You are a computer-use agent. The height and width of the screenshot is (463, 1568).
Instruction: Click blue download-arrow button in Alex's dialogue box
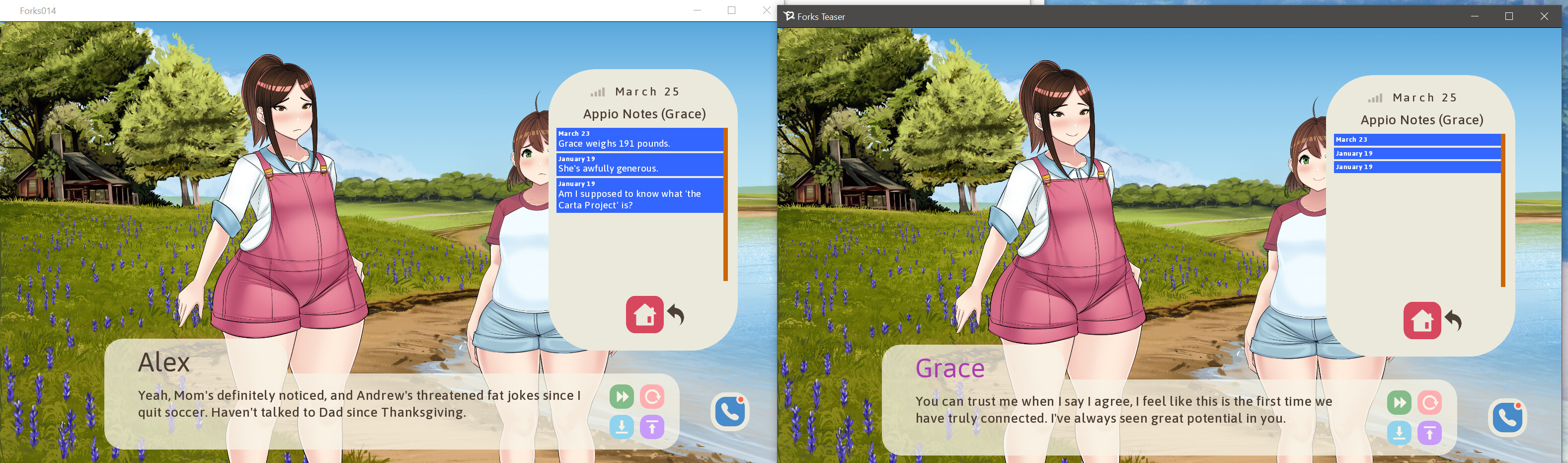click(622, 427)
